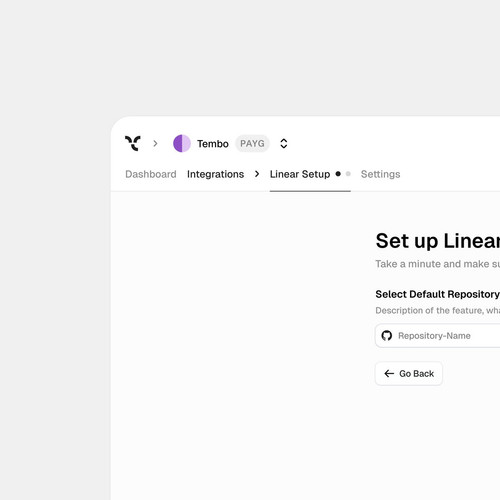Open the Repository-Name selector field
This screenshot has height=500, width=500.
pos(437,335)
